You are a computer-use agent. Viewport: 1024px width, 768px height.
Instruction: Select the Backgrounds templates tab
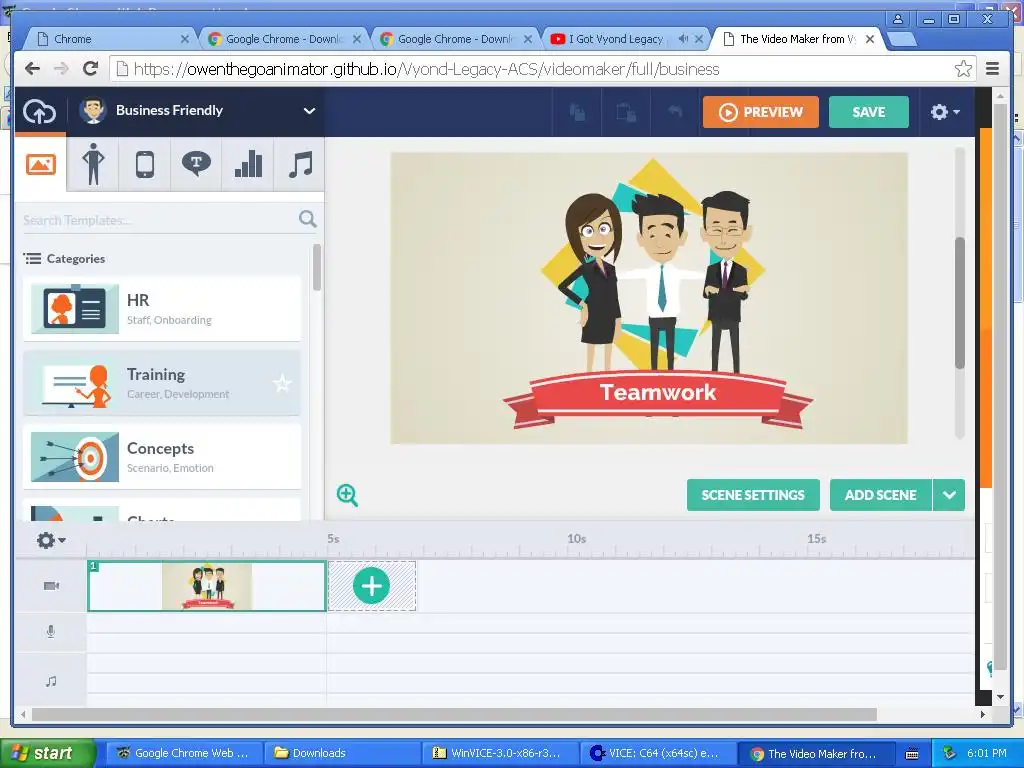40,164
